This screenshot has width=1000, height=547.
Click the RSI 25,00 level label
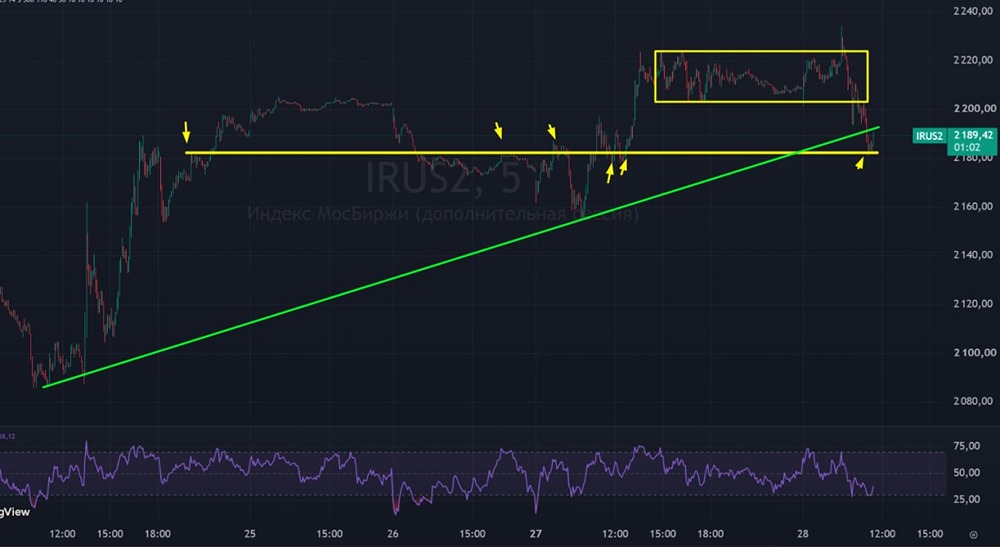pyautogui.click(x=967, y=499)
